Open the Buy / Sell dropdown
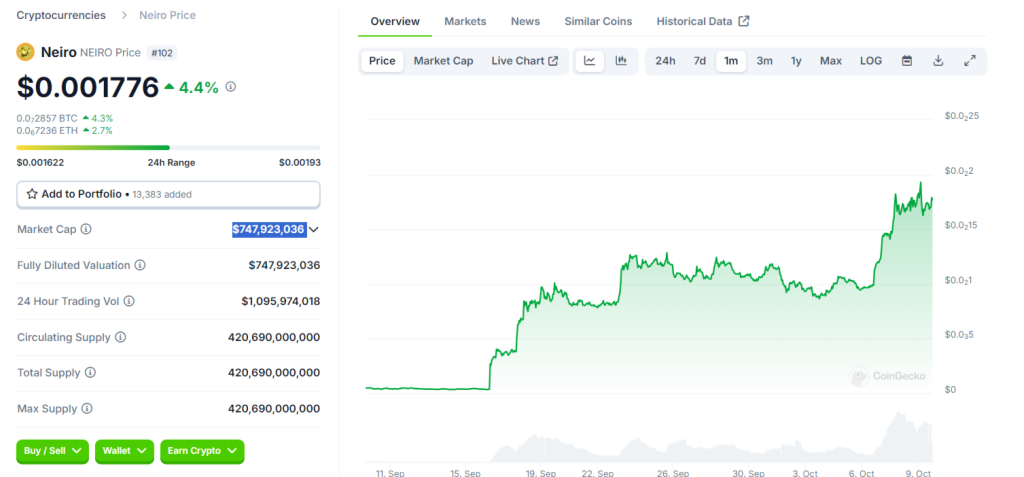The image size is (1024, 477). coord(52,451)
